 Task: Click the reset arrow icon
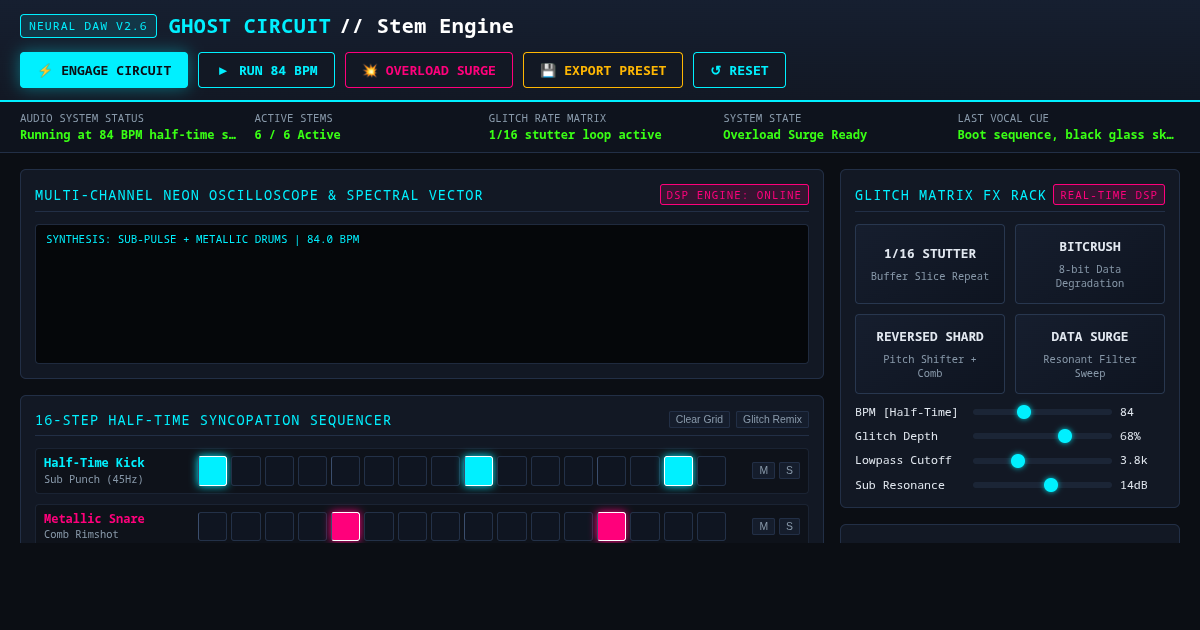pyautogui.click(x=716, y=70)
